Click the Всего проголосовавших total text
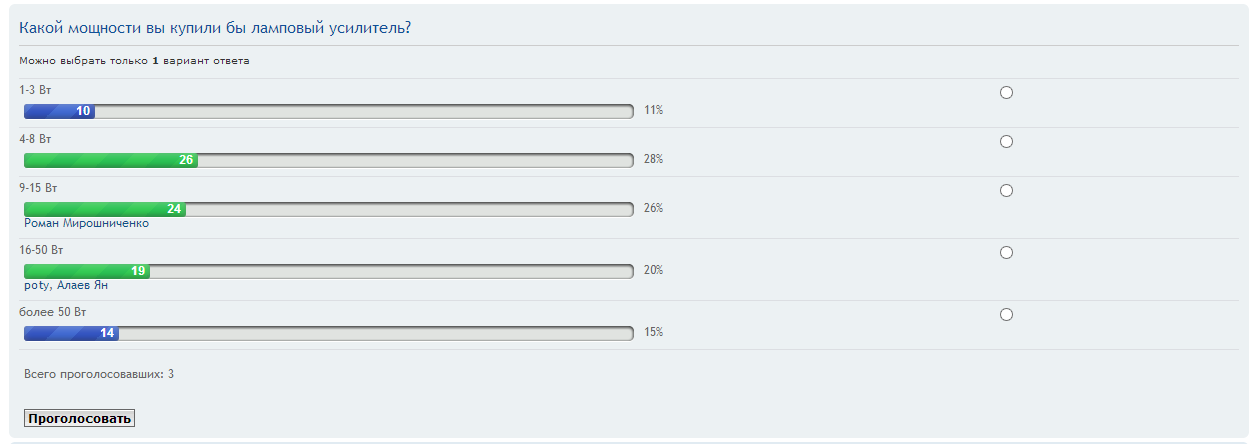The width and height of the screenshot is (1259, 444). [99, 374]
